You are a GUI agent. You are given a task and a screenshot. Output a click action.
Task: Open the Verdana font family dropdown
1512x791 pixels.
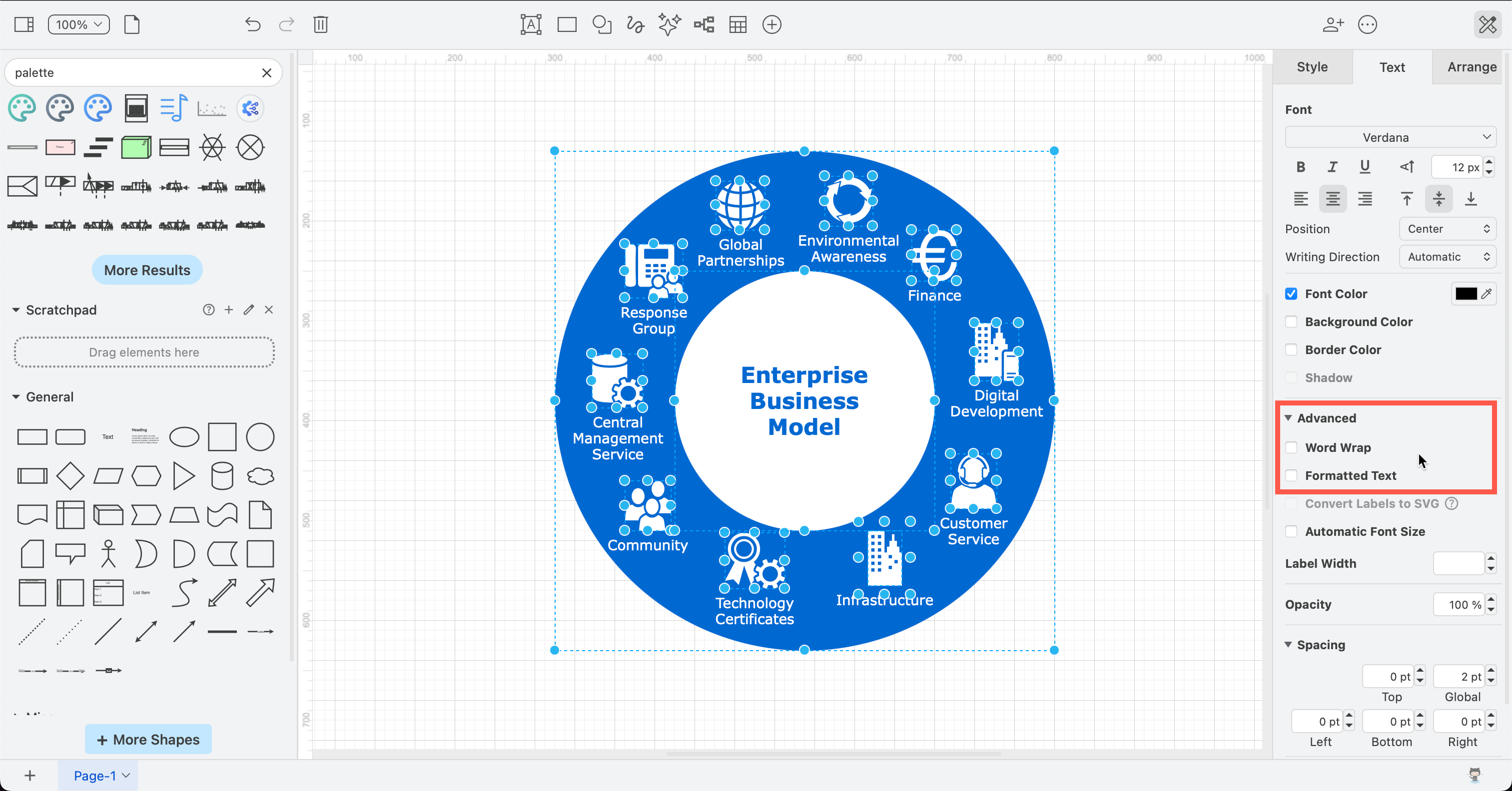[1391, 137]
